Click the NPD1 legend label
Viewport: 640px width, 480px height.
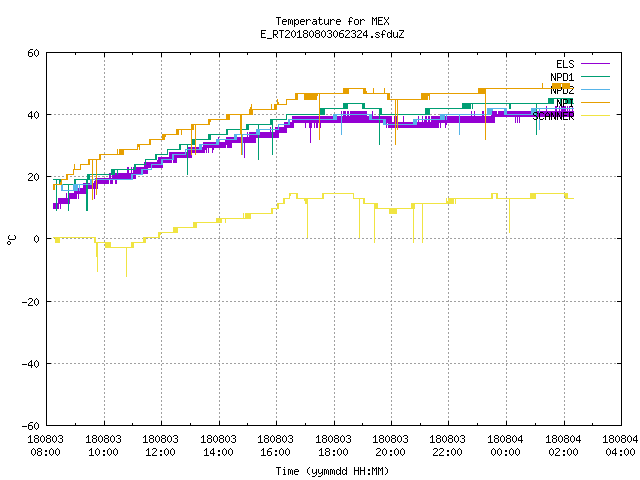pos(562,77)
